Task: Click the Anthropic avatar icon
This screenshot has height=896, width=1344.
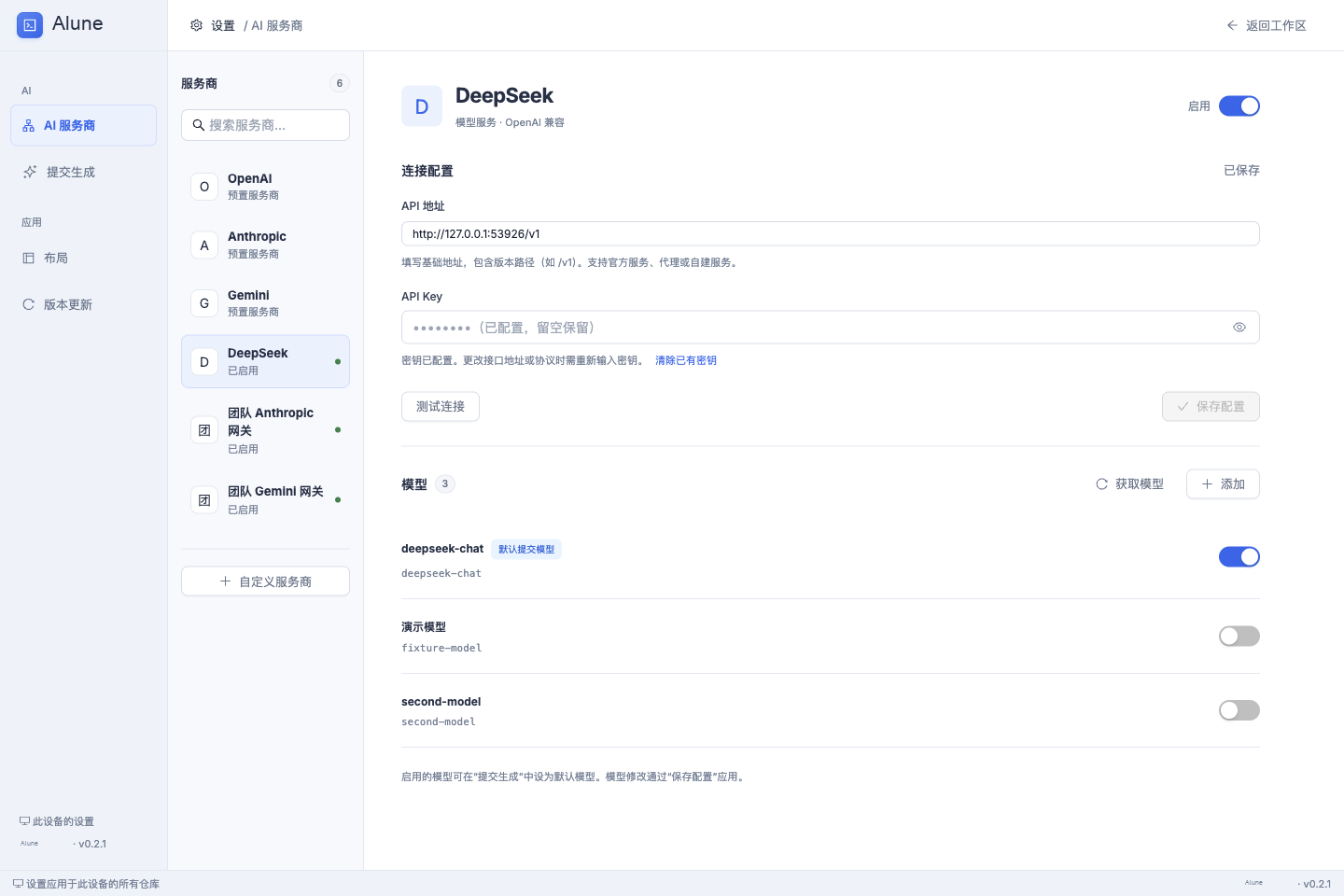Action: point(204,245)
